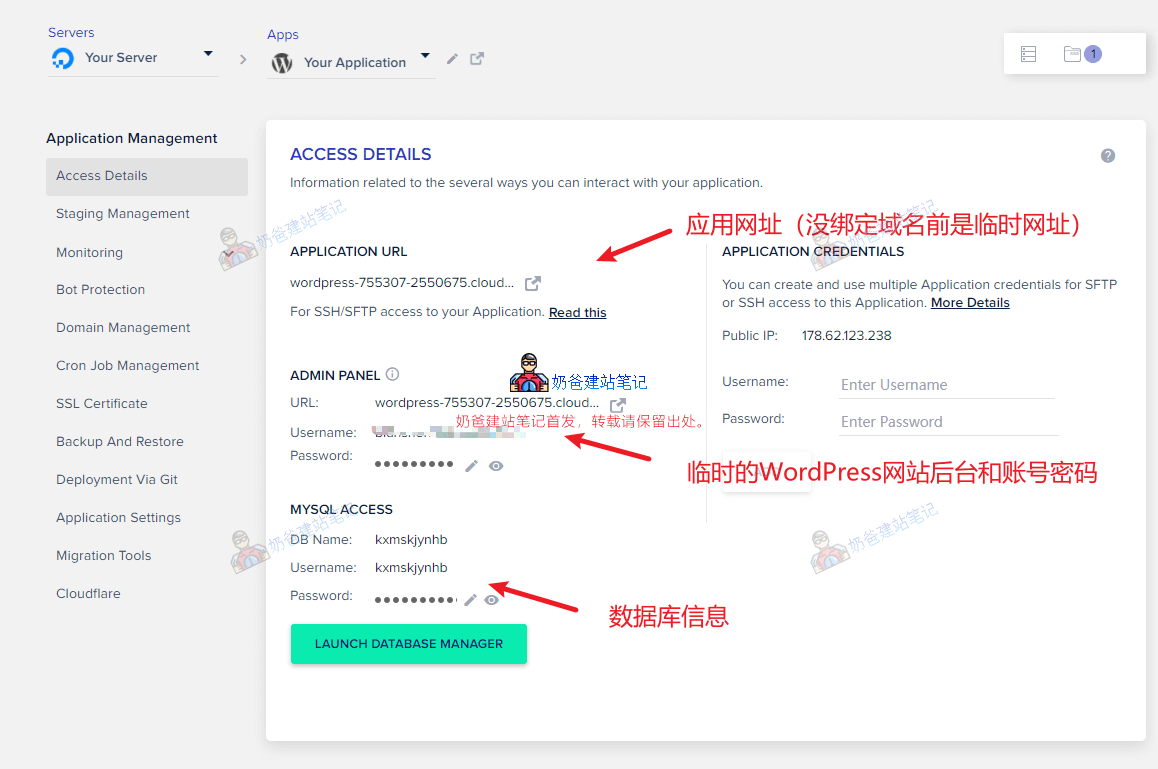Select SSL Certificate from sidebar
The image size is (1158, 769).
coord(102,404)
